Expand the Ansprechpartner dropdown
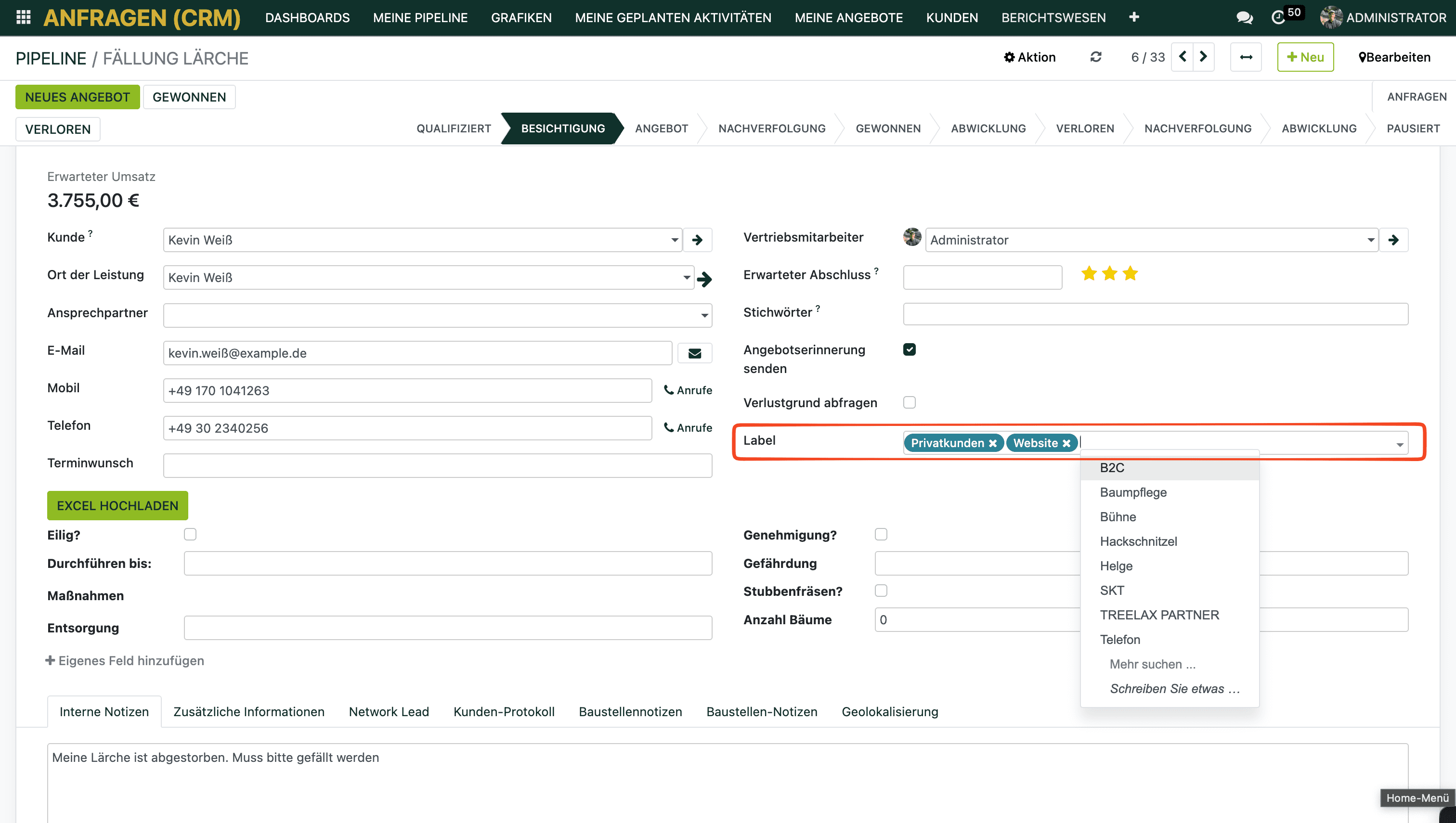 (704, 315)
